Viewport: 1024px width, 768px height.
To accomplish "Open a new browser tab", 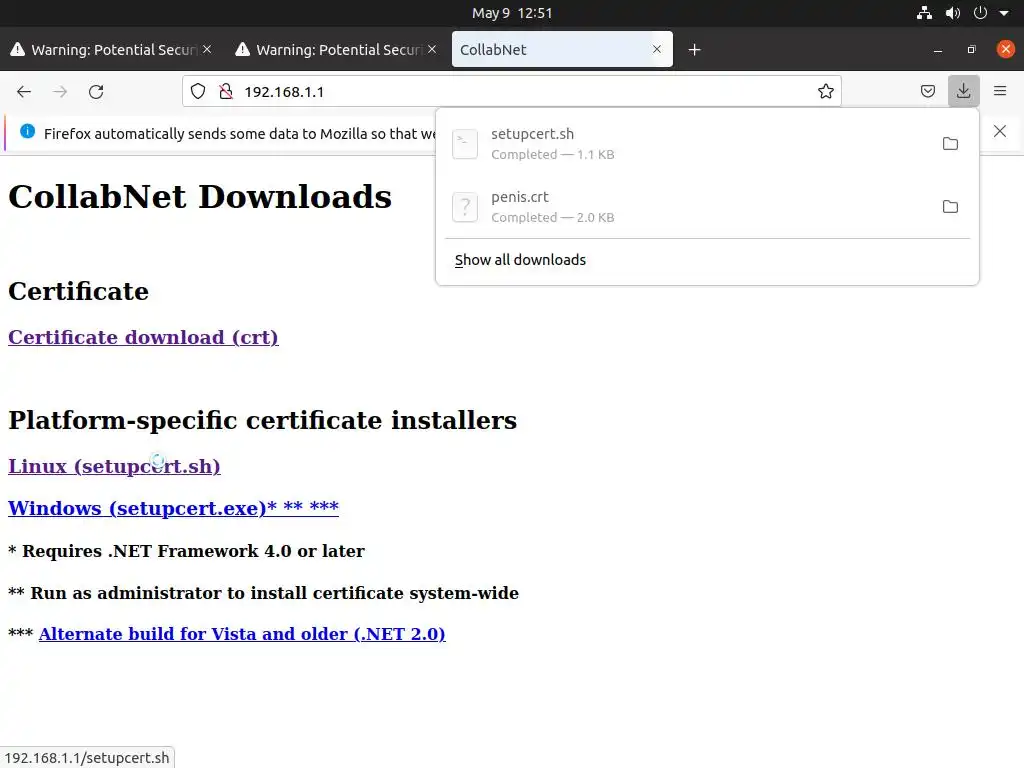I will coord(694,50).
